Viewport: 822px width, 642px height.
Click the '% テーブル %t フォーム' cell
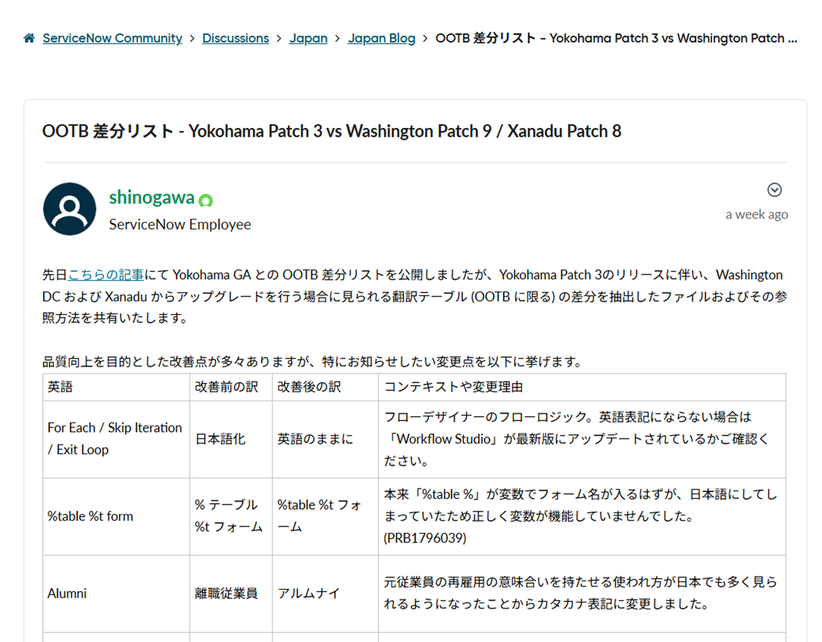[231, 516]
